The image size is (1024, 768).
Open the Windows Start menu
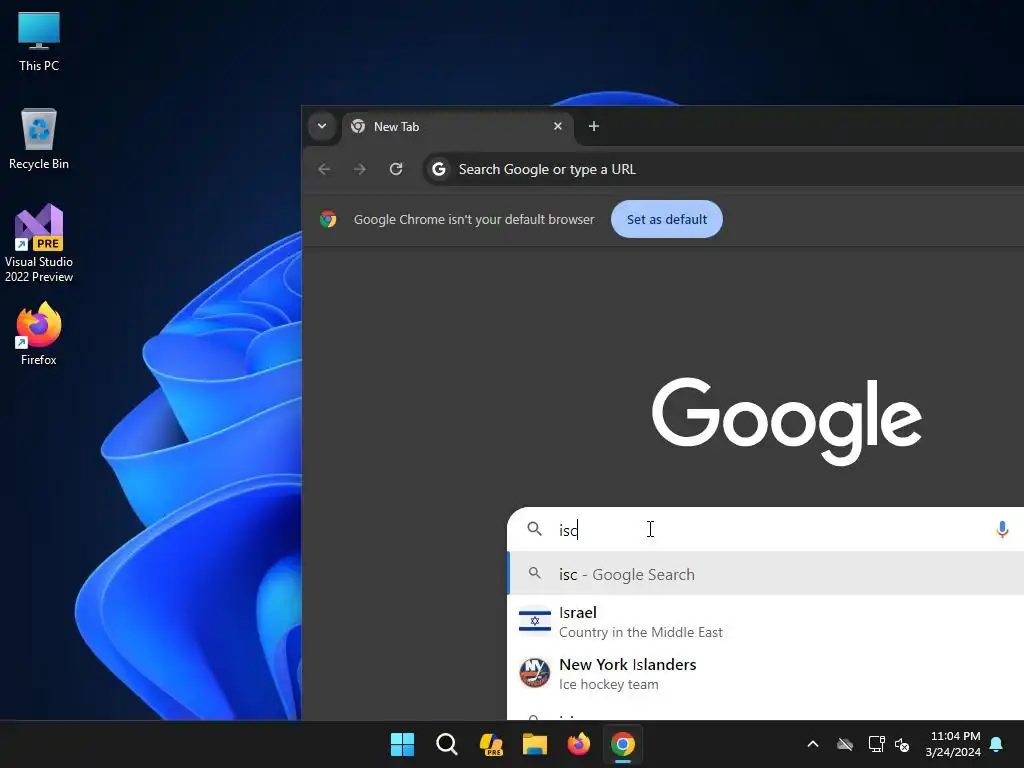(x=402, y=744)
